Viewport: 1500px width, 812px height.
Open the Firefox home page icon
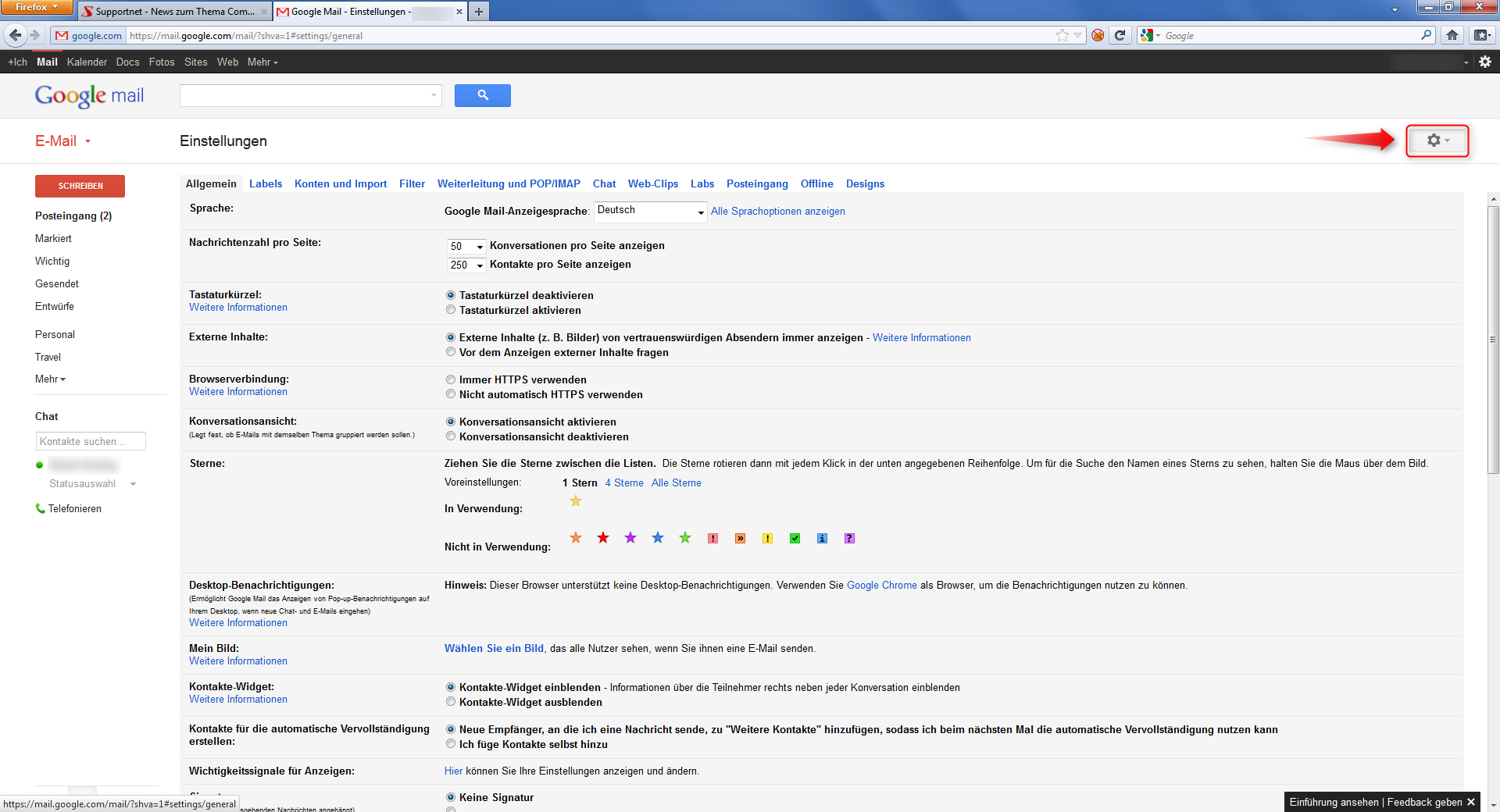[x=1452, y=35]
